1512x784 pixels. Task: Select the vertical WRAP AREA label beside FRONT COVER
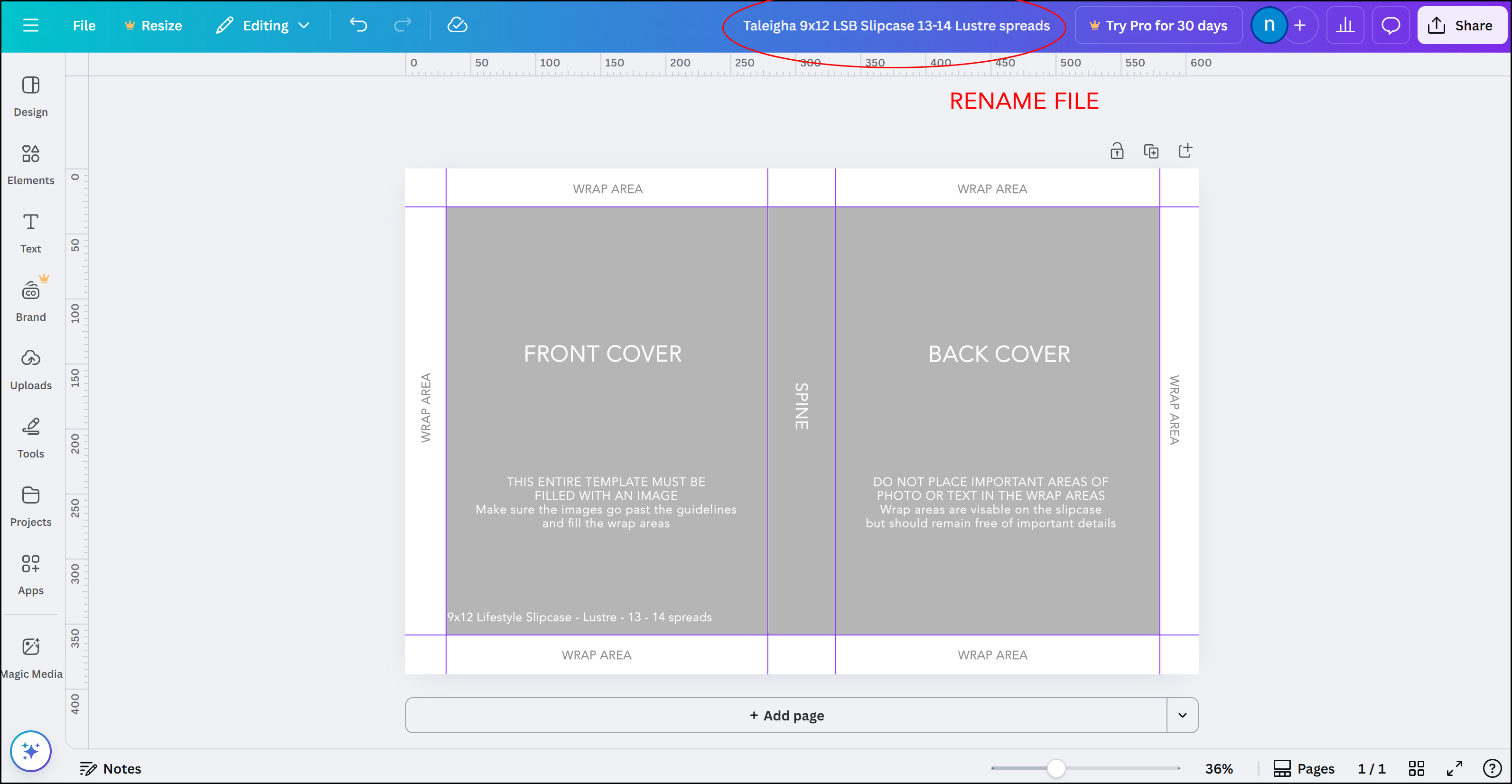coord(426,408)
